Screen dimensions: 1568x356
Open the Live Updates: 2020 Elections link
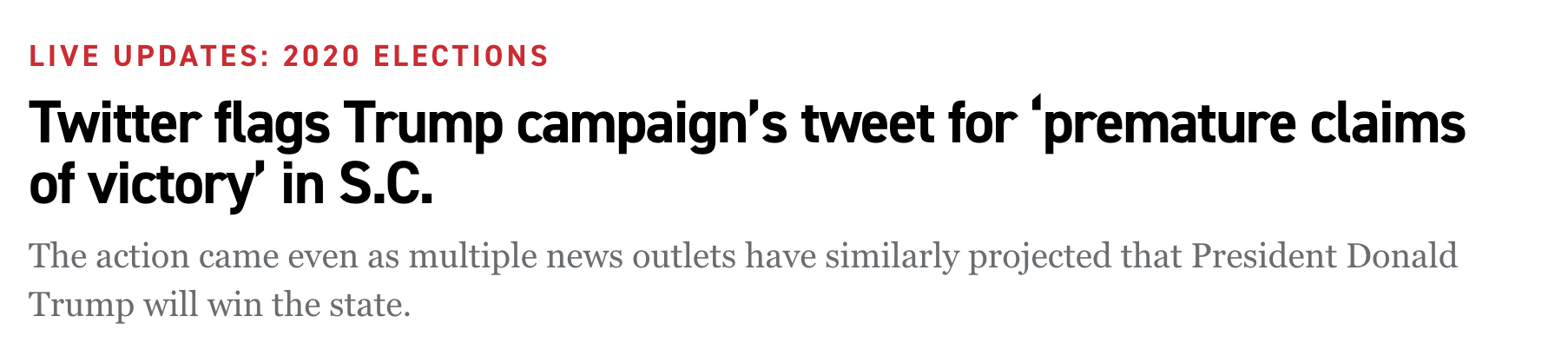coord(288,56)
